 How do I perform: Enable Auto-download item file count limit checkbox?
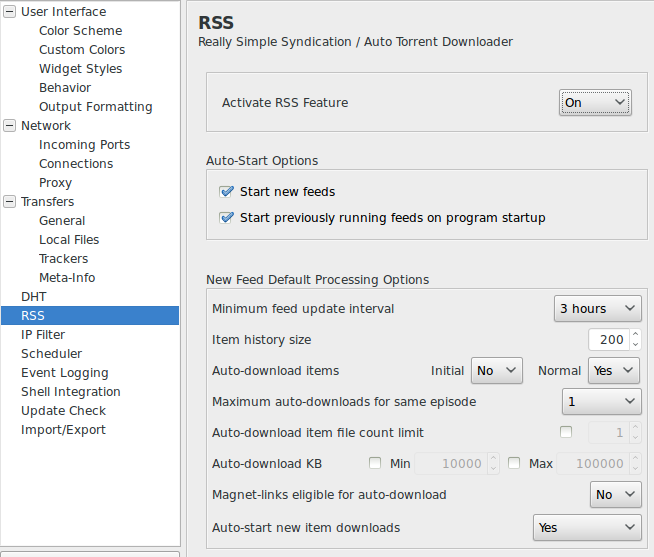click(x=566, y=432)
